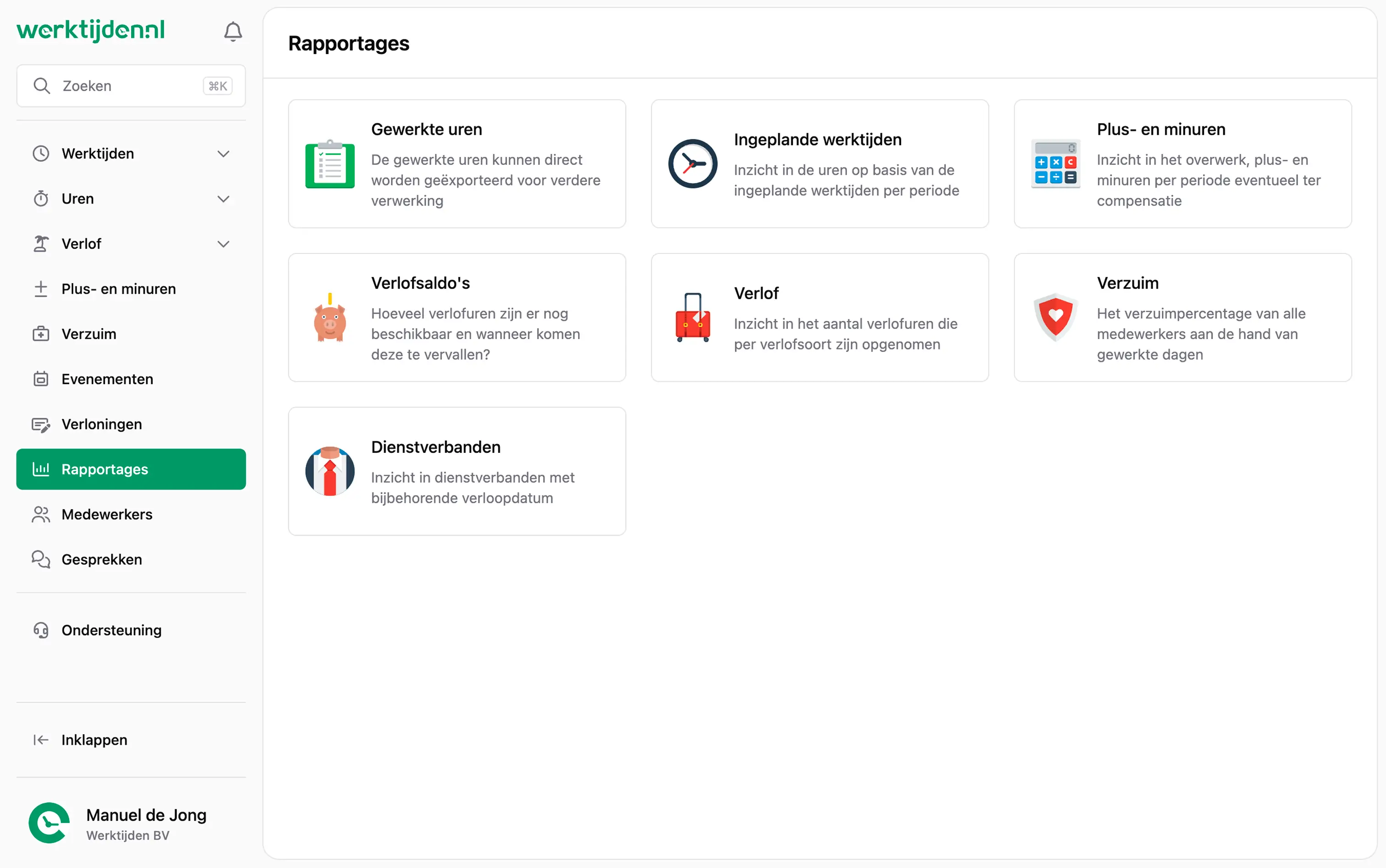1386x868 pixels.
Task: Click the ⌘K shortcut badge
Action: click(218, 86)
